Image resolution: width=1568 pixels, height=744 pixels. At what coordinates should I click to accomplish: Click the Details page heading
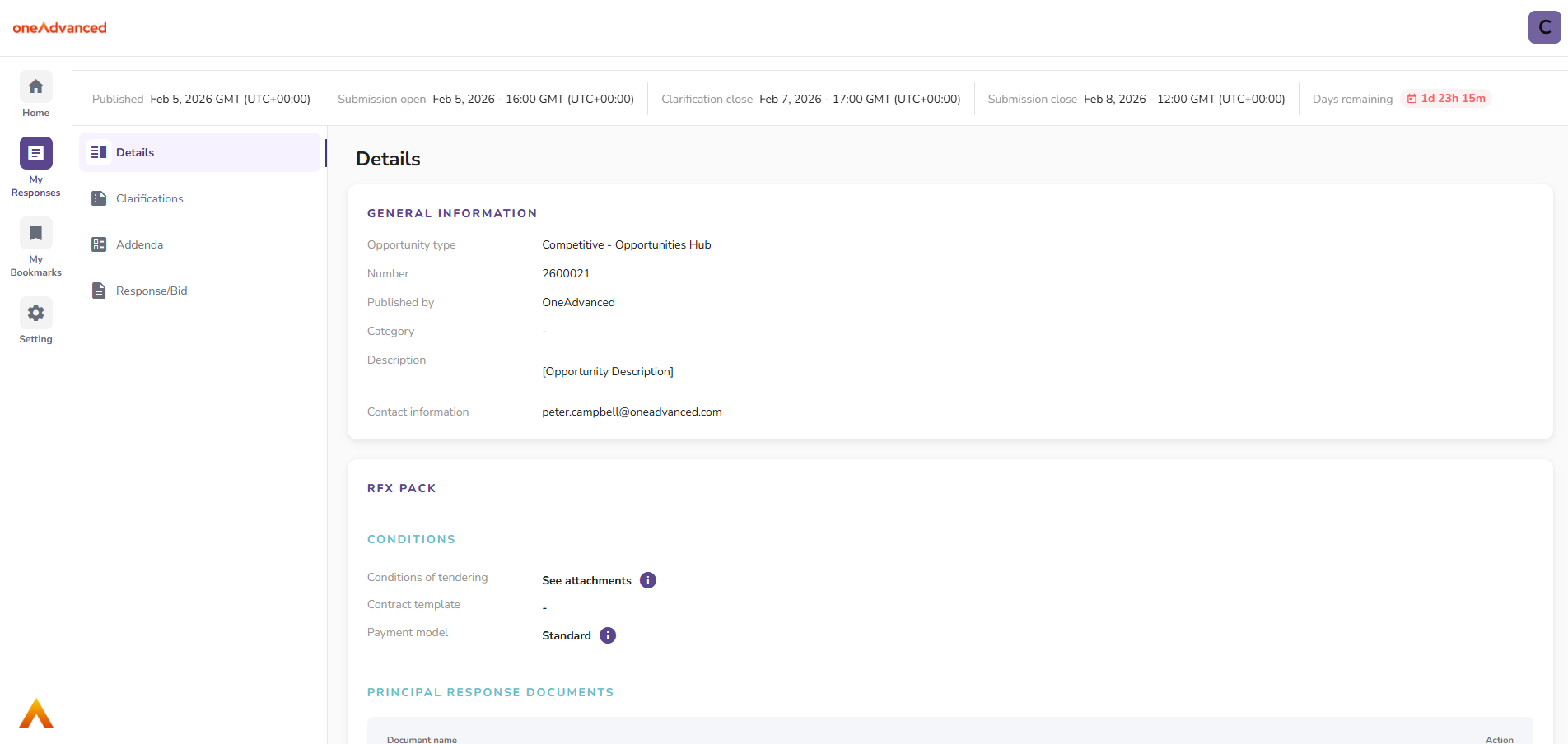[388, 159]
